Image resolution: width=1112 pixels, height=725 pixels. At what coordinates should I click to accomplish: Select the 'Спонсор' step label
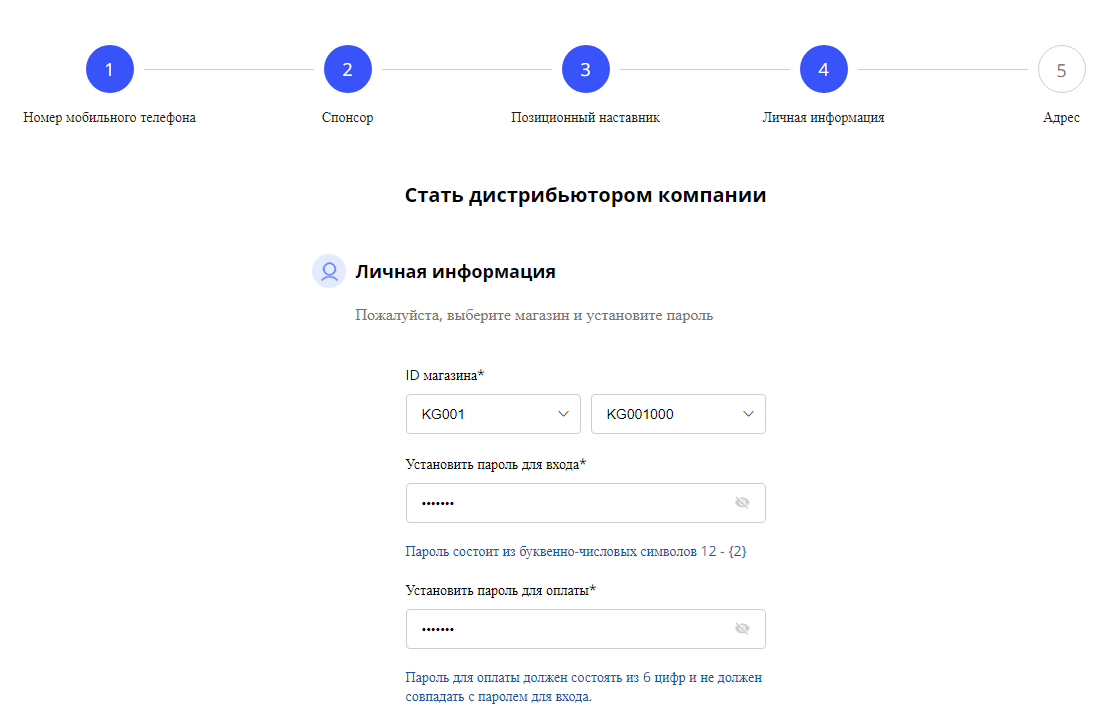tap(348, 118)
